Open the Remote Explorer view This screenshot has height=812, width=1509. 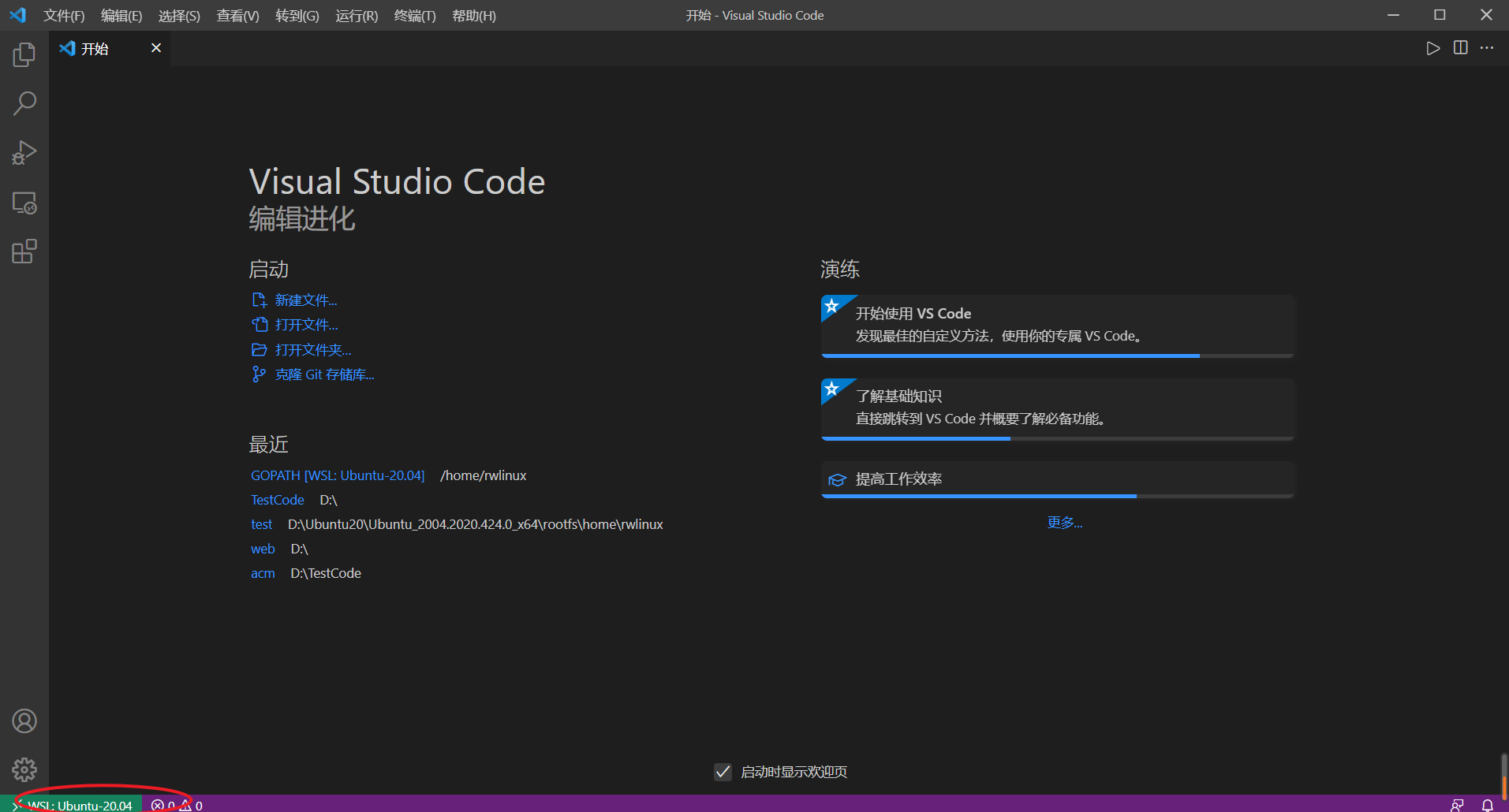(24, 203)
